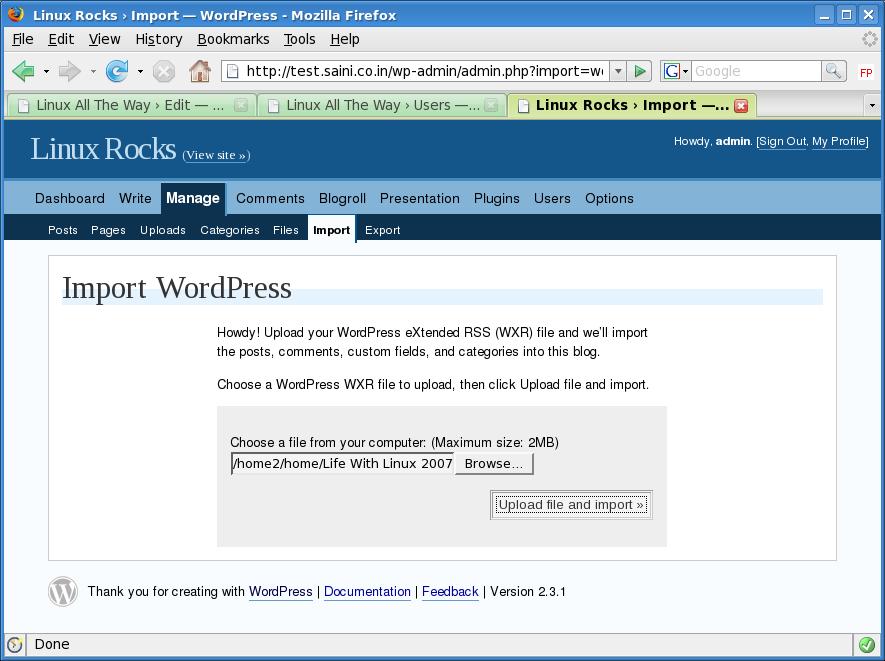The width and height of the screenshot is (885, 661).
Task: Open the Categories submenu
Action: (230, 230)
